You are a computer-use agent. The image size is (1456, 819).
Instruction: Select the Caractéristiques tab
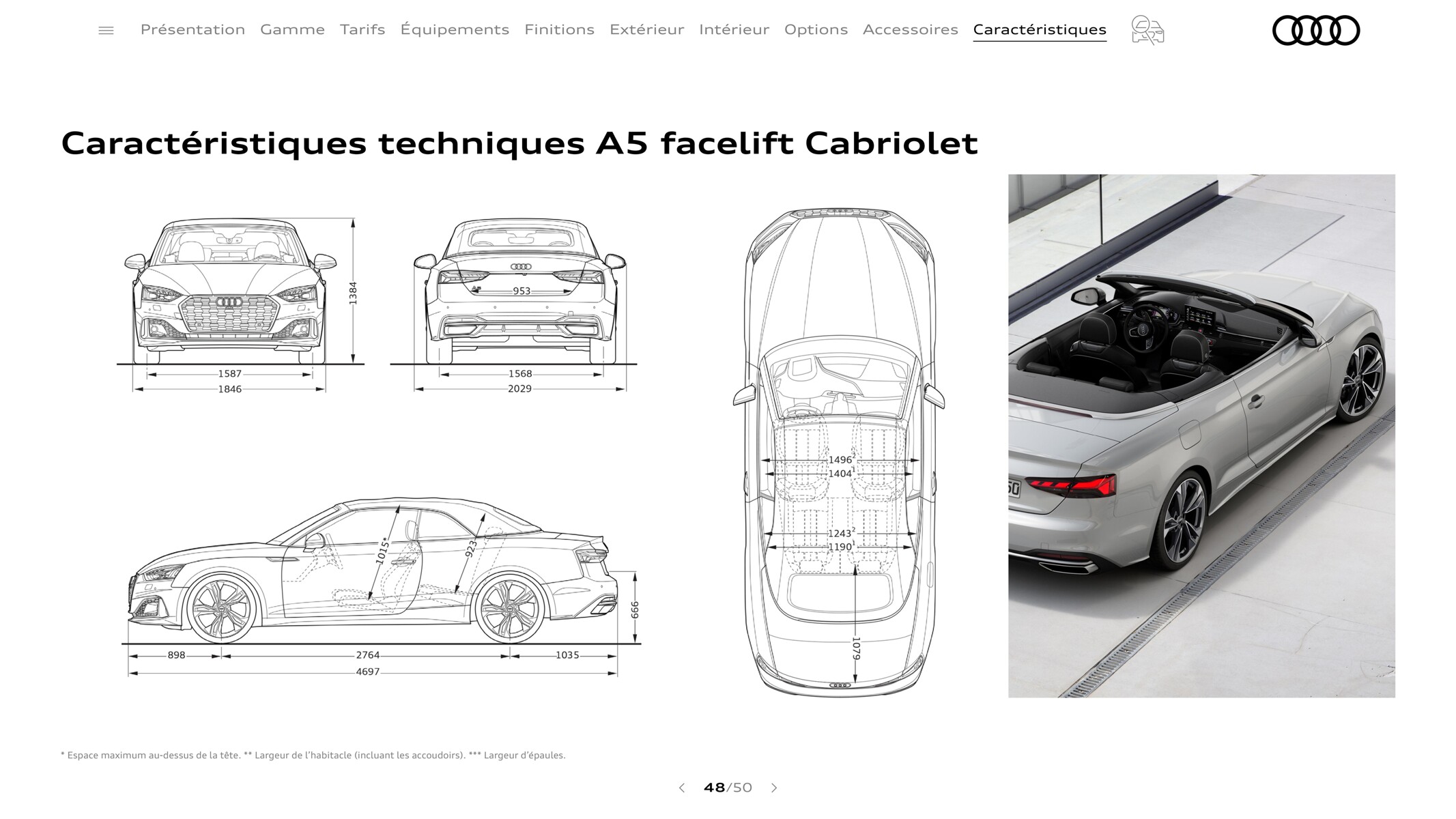click(x=1040, y=29)
